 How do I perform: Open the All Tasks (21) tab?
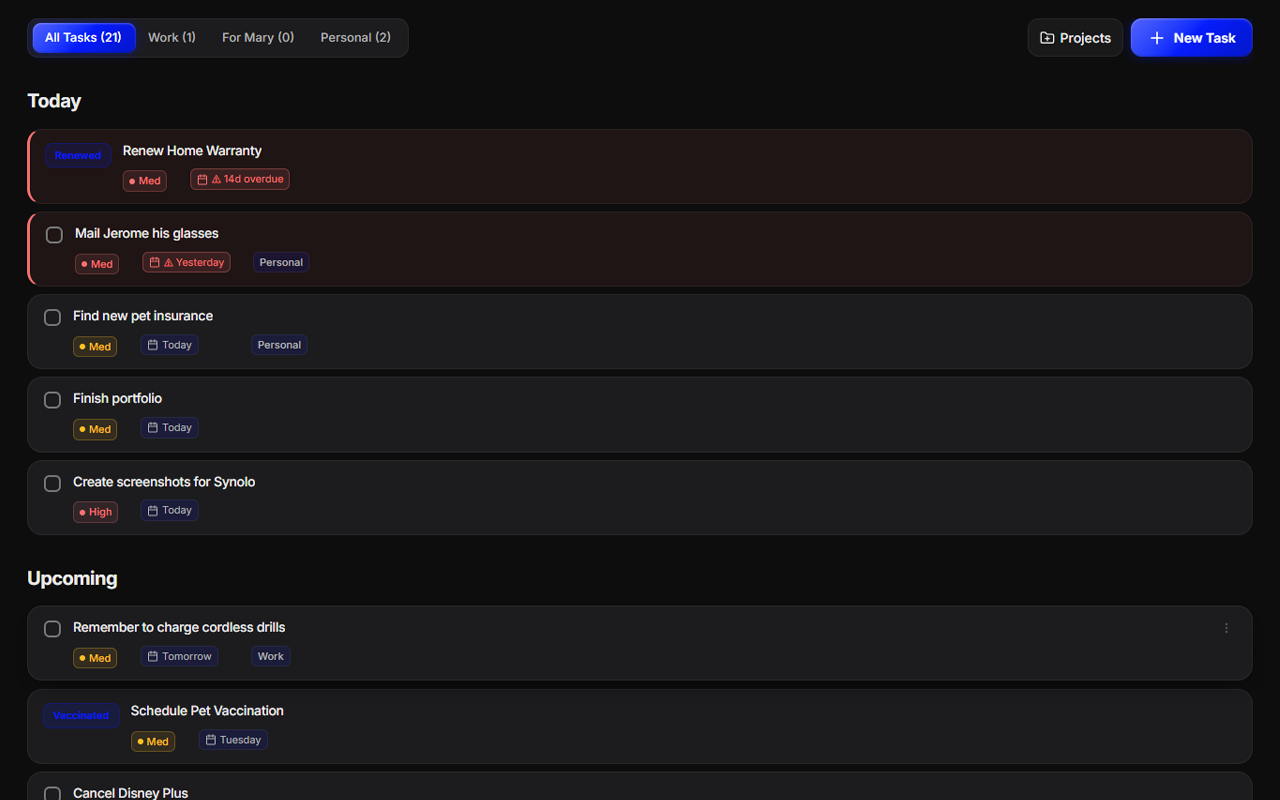click(x=83, y=38)
